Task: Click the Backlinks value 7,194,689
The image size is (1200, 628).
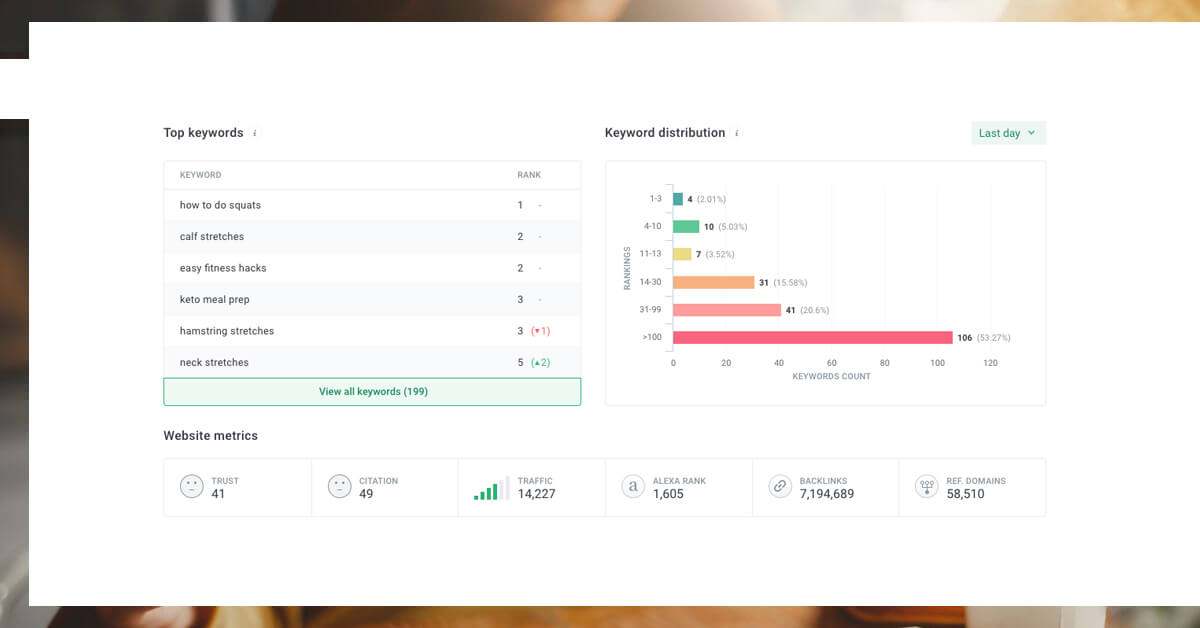Action: [x=827, y=494]
